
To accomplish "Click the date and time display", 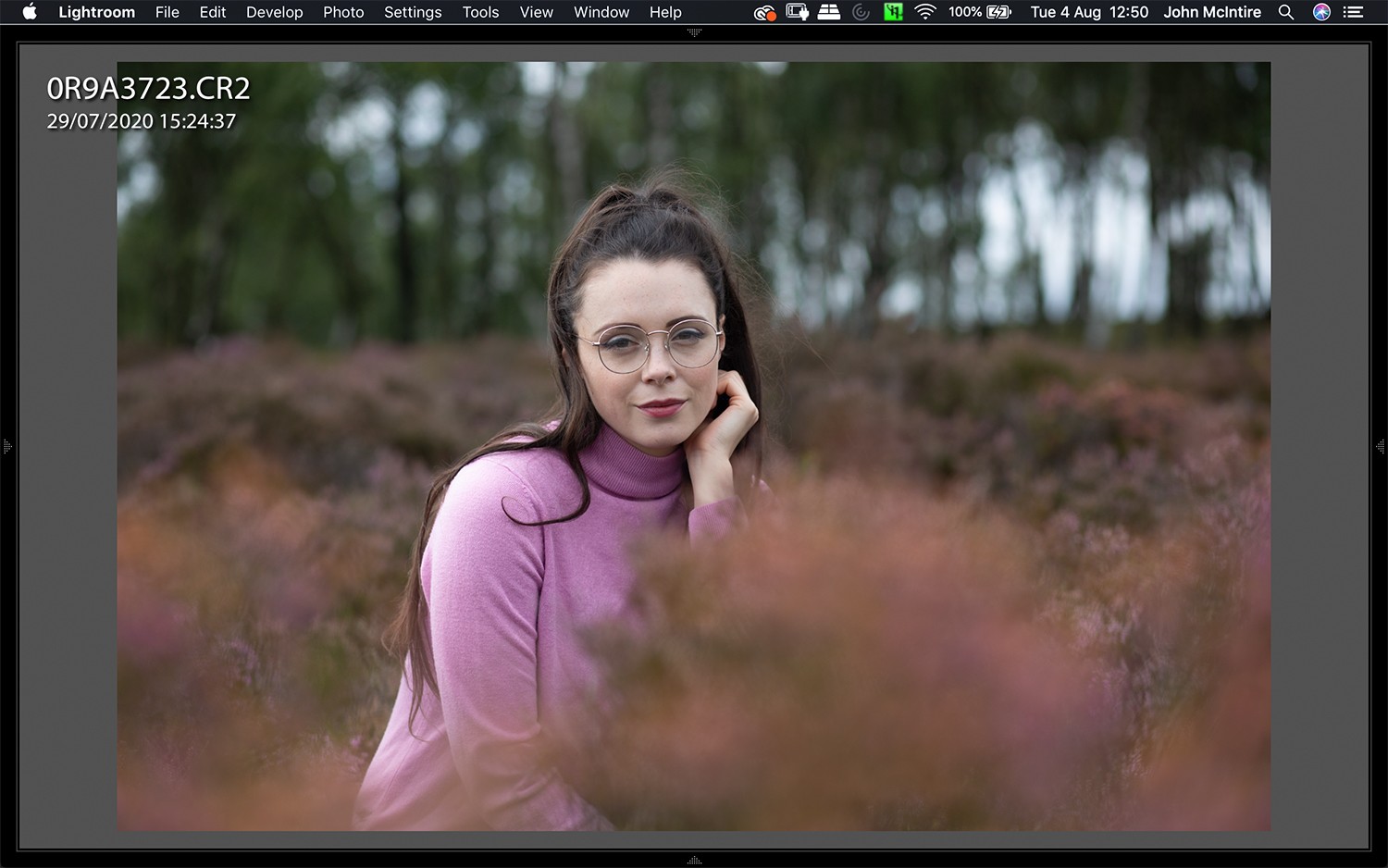I will pyautogui.click(x=1088, y=12).
